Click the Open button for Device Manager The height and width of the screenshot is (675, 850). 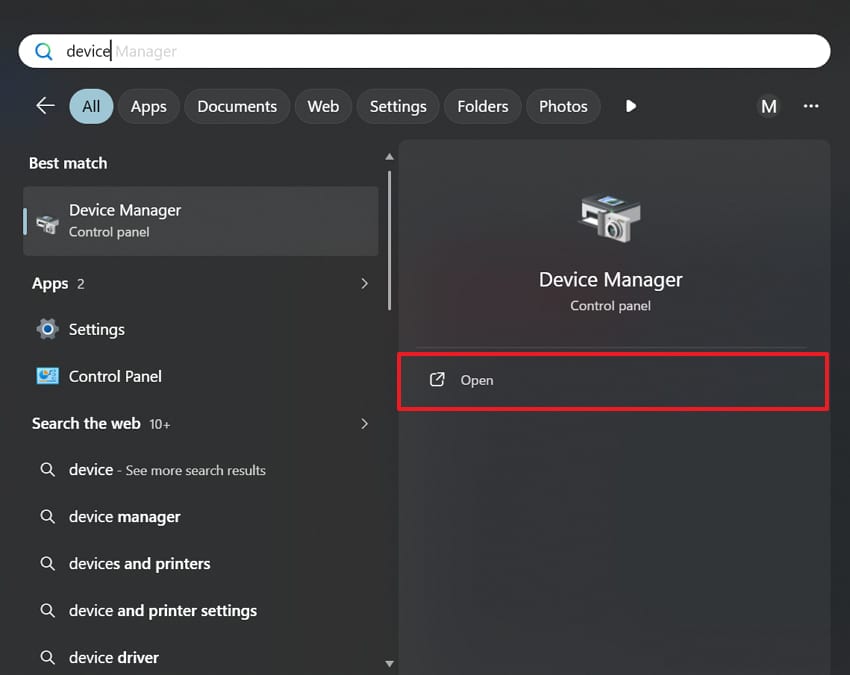coord(613,381)
